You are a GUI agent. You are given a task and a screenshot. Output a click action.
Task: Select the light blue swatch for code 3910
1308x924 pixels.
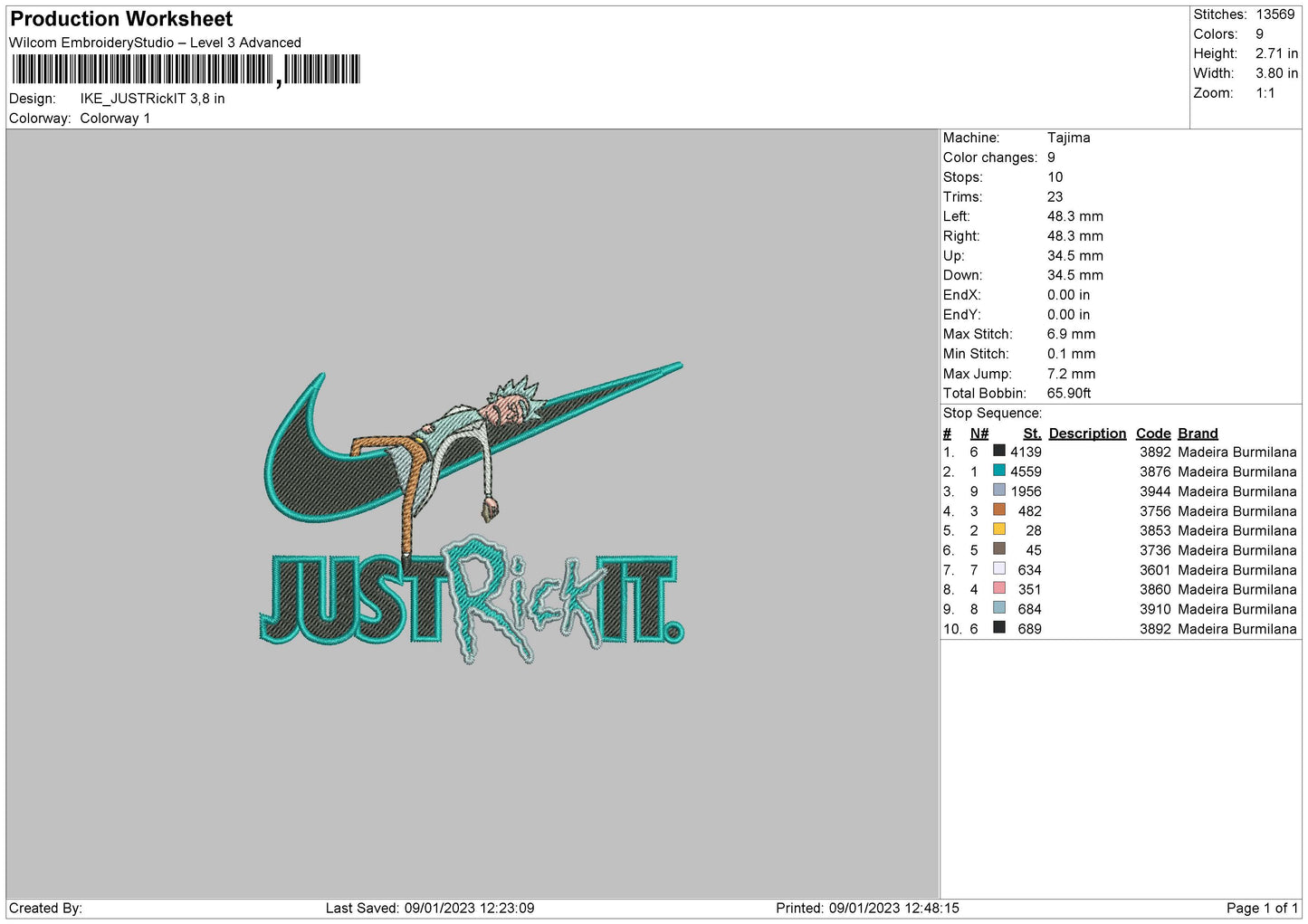tap(998, 608)
